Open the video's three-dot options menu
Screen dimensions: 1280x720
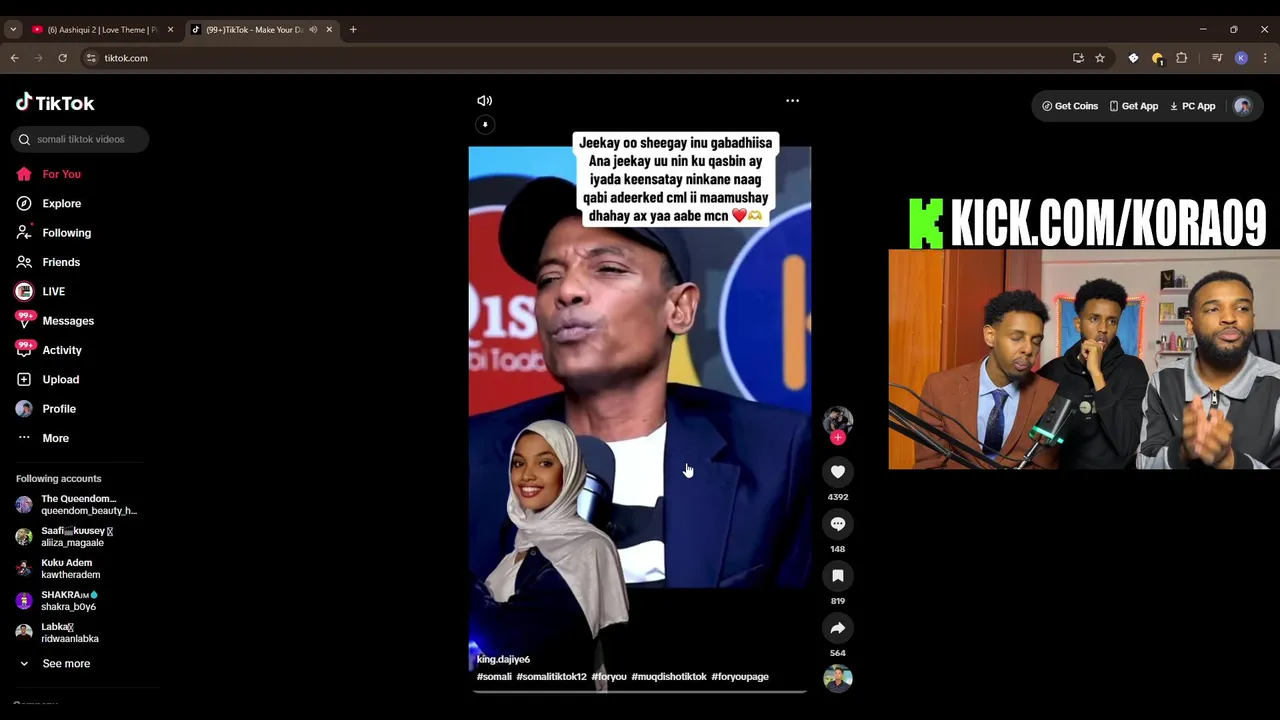[792, 100]
